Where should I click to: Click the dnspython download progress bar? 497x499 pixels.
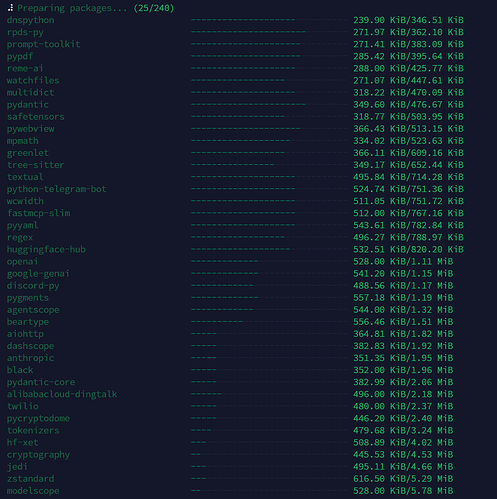pos(269,20)
